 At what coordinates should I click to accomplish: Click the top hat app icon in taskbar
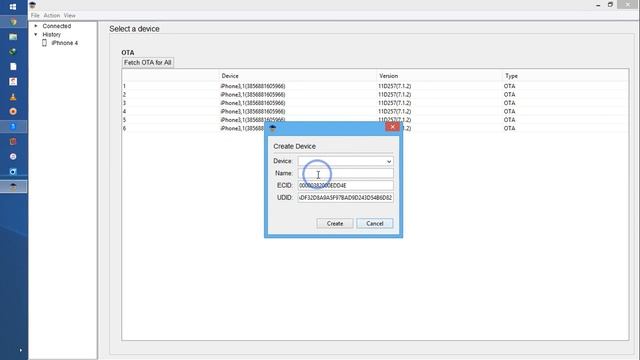point(13,187)
